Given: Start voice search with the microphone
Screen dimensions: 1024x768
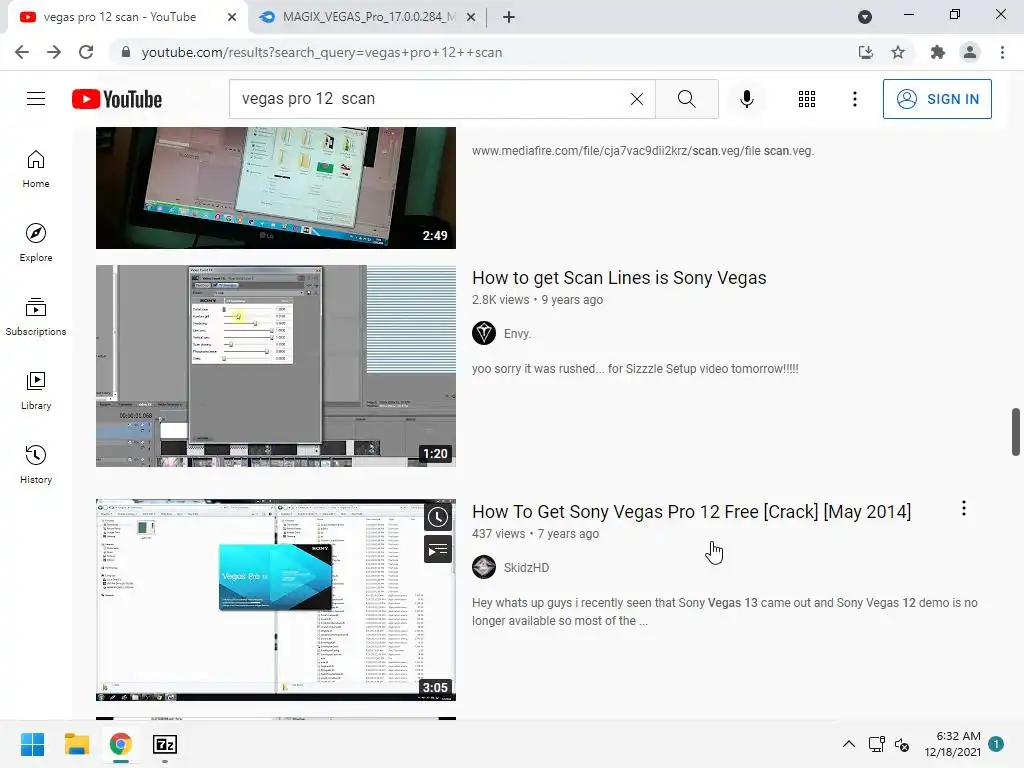Looking at the screenshot, I should pyautogui.click(x=746, y=99).
